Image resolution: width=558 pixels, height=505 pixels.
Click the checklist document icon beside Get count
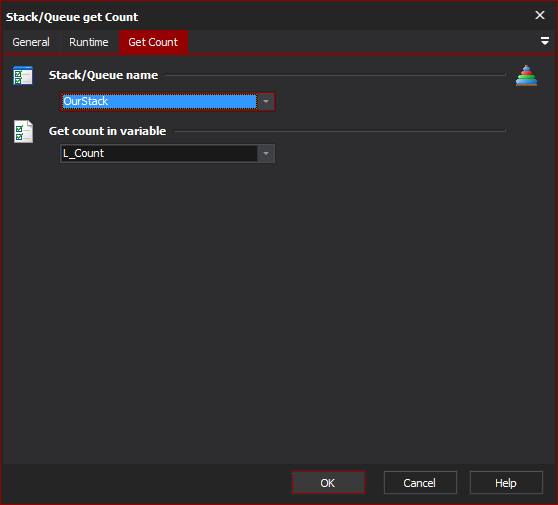(23, 131)
